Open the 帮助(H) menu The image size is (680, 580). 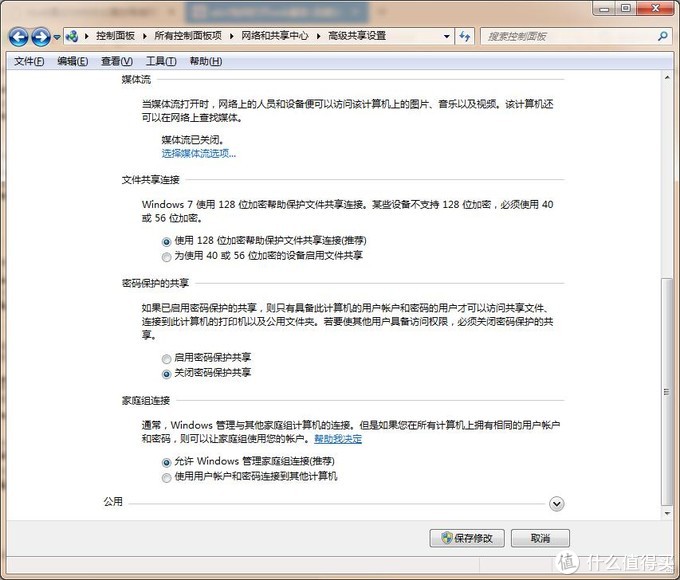206,61
